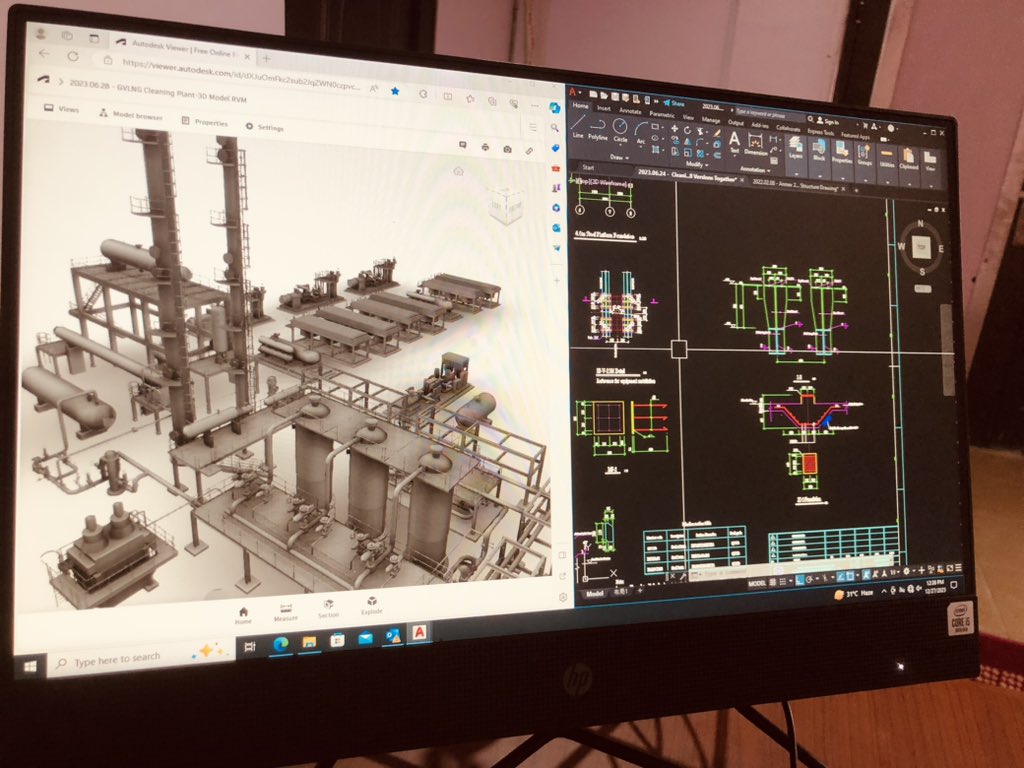Click the Explode tool in Autodesk Viewer
Viewport: 1024px width, 768px height.
click(x=372, y=605)
